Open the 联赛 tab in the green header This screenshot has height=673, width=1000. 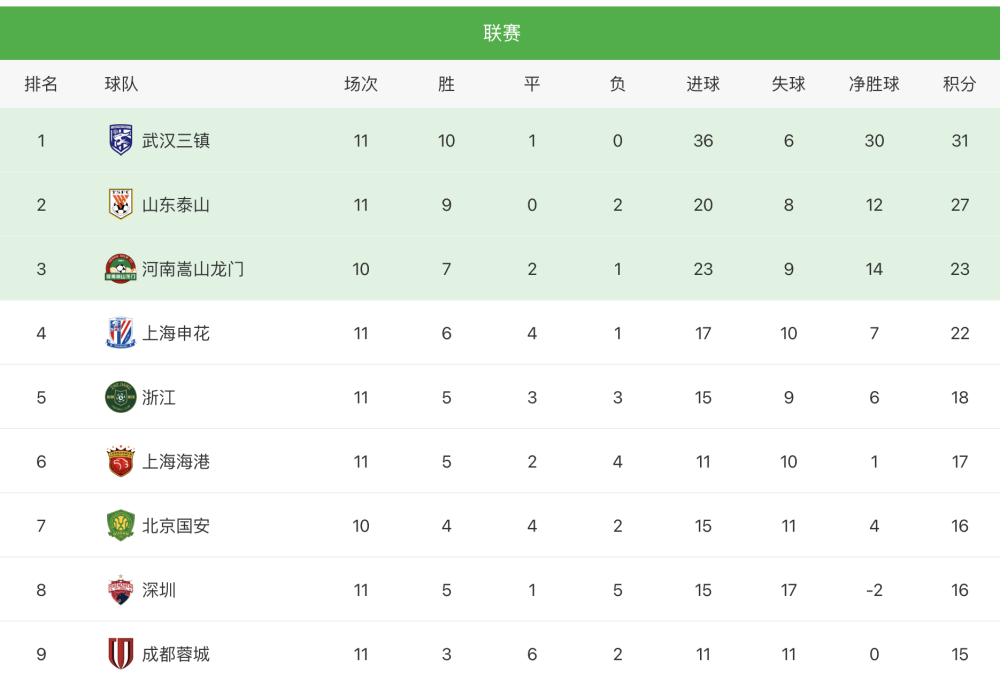point(501,33)
